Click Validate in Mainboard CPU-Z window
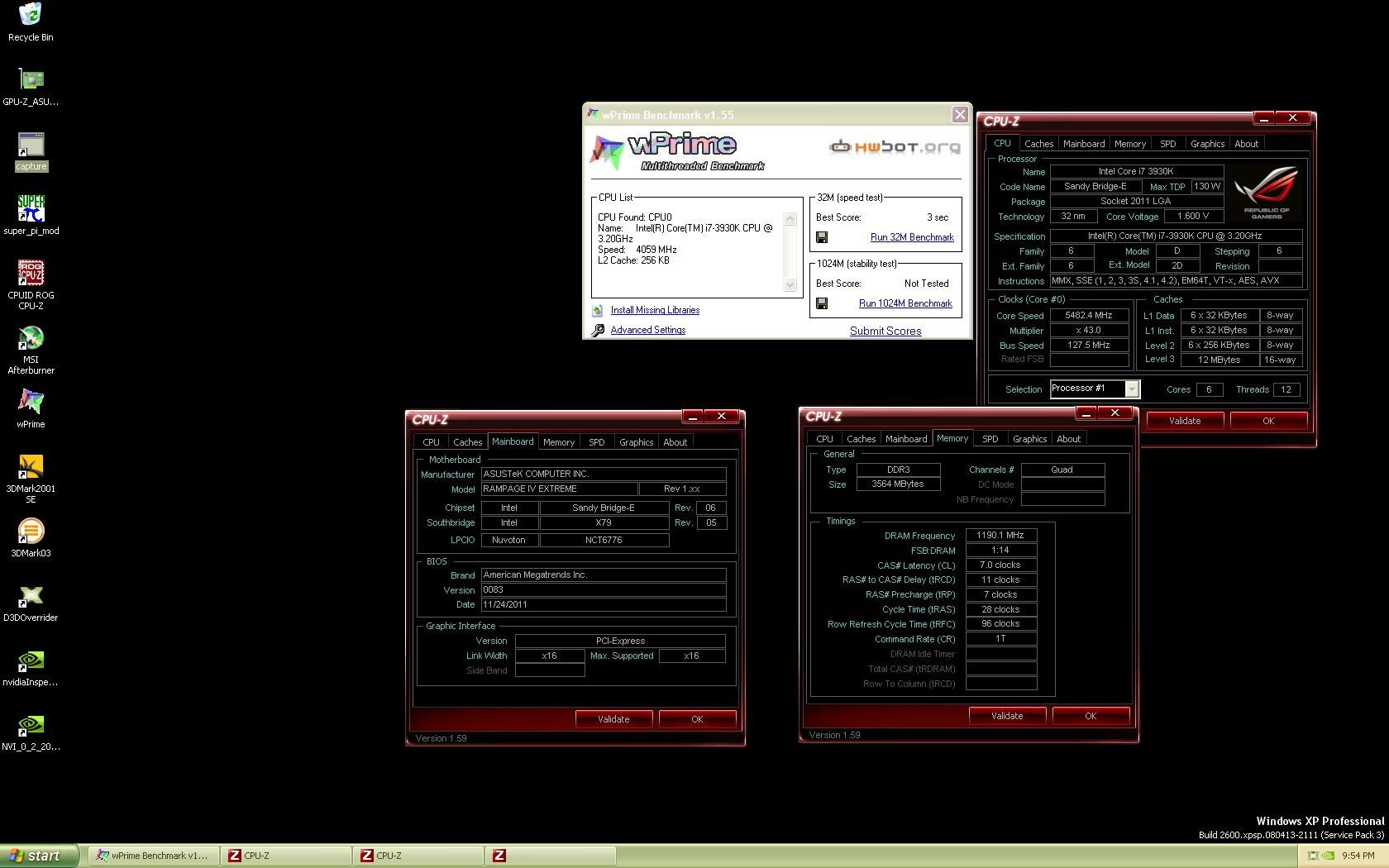 coord(613,719)
